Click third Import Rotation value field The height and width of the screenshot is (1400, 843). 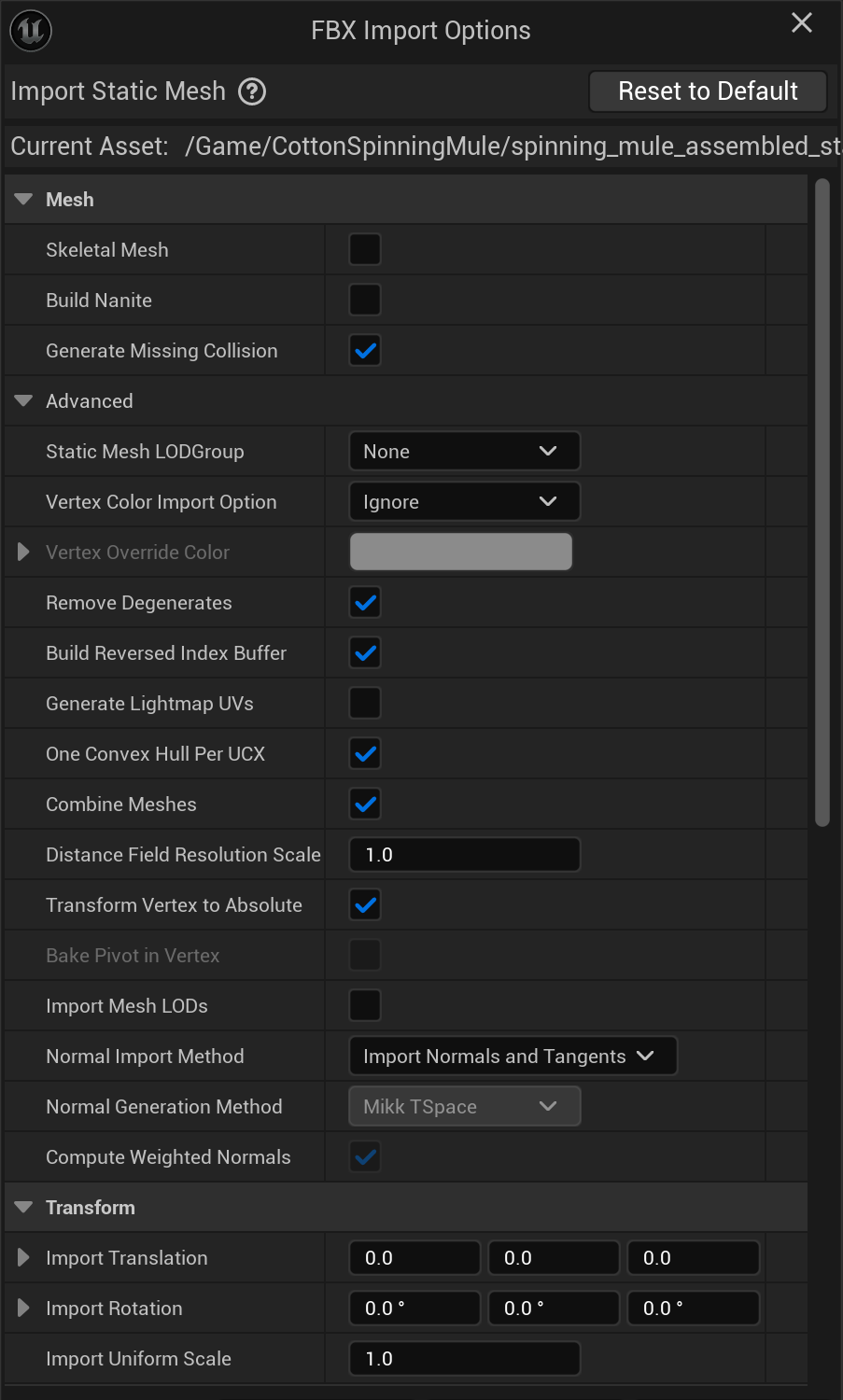[694, 1309]
